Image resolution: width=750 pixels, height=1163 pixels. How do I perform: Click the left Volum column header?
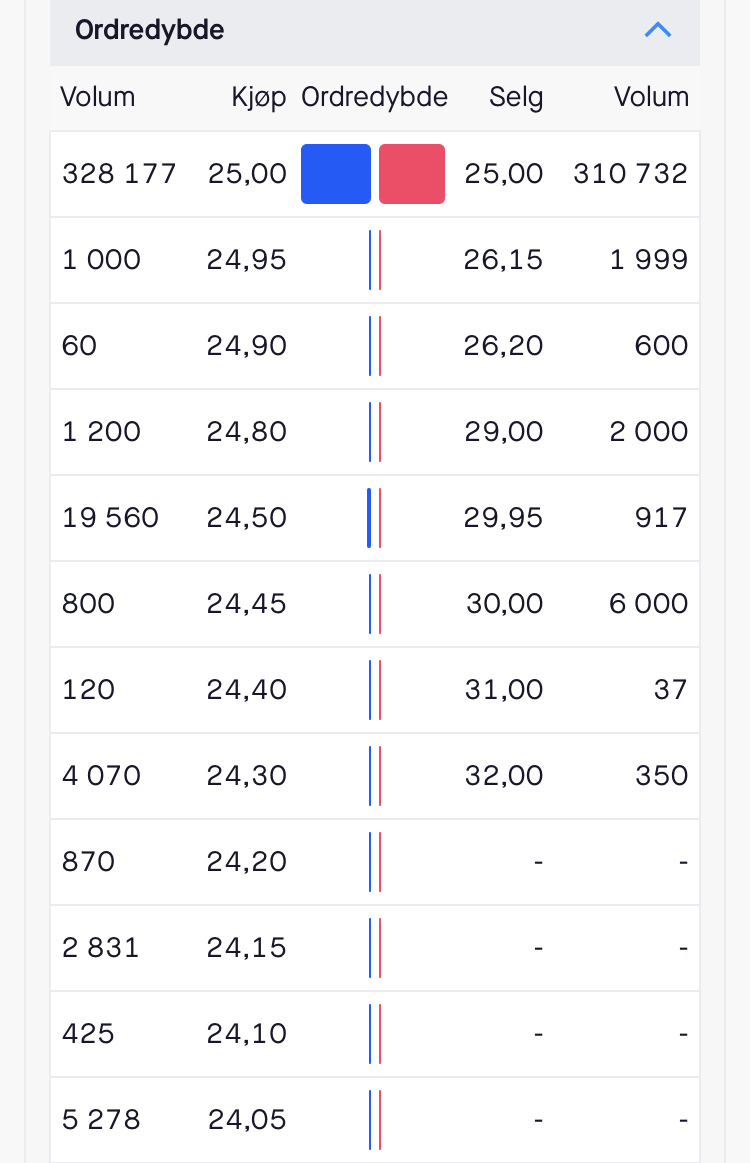click(98, 97)
